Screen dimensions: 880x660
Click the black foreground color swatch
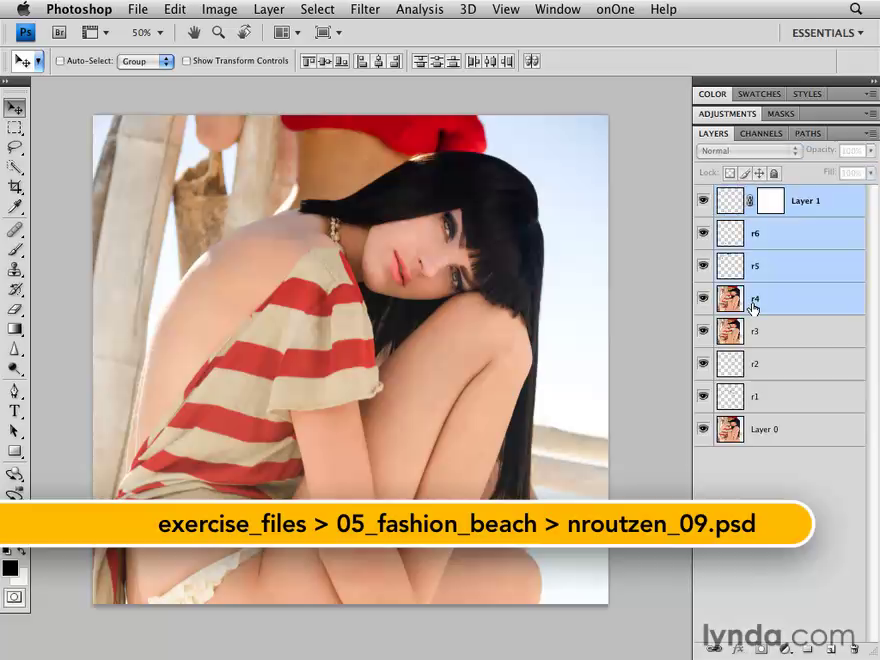pyautogui.click(x=10, y=567)
